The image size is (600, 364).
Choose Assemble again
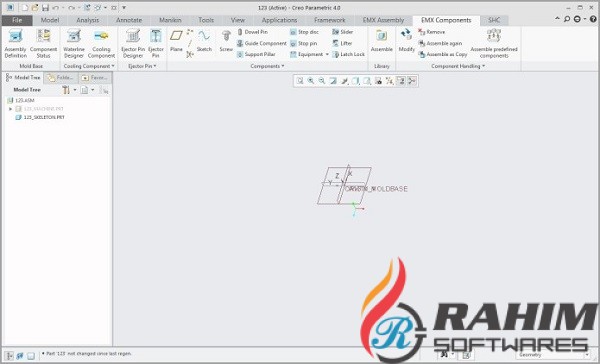pyautogui.click(x=440, y=43)
